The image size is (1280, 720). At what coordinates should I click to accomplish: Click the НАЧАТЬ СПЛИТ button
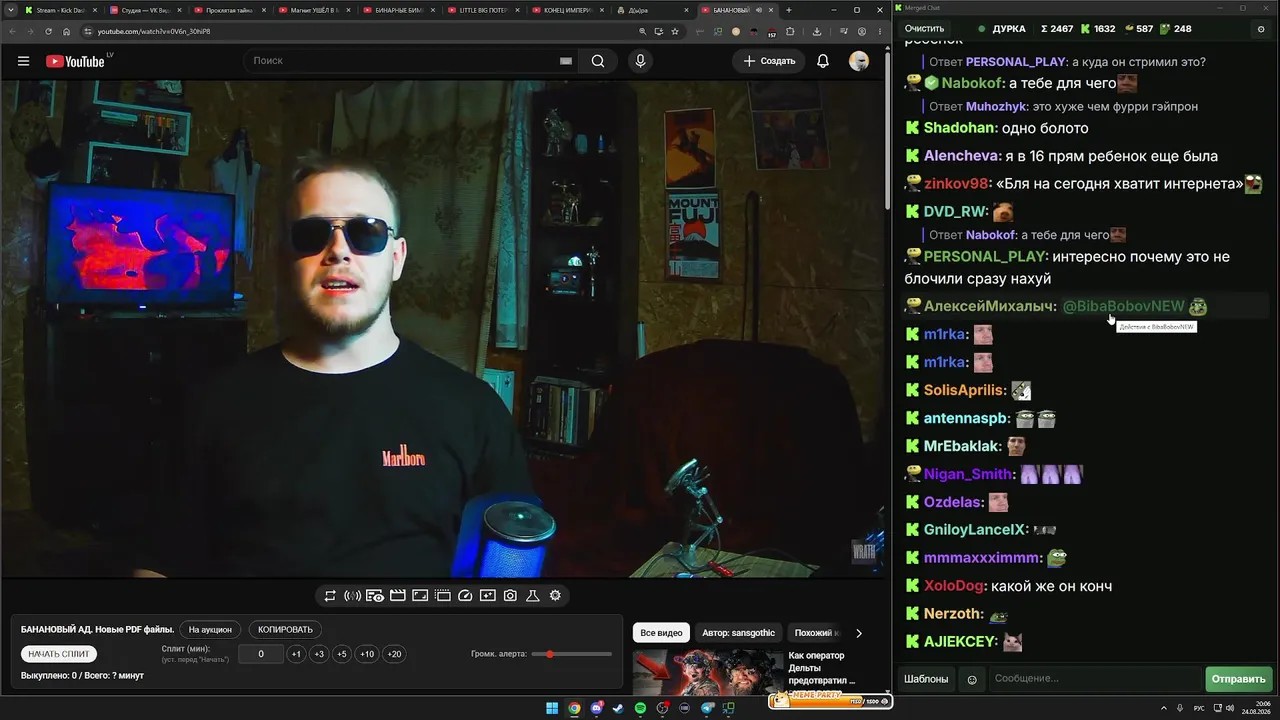pyautogui.click(x=59, y=654)
